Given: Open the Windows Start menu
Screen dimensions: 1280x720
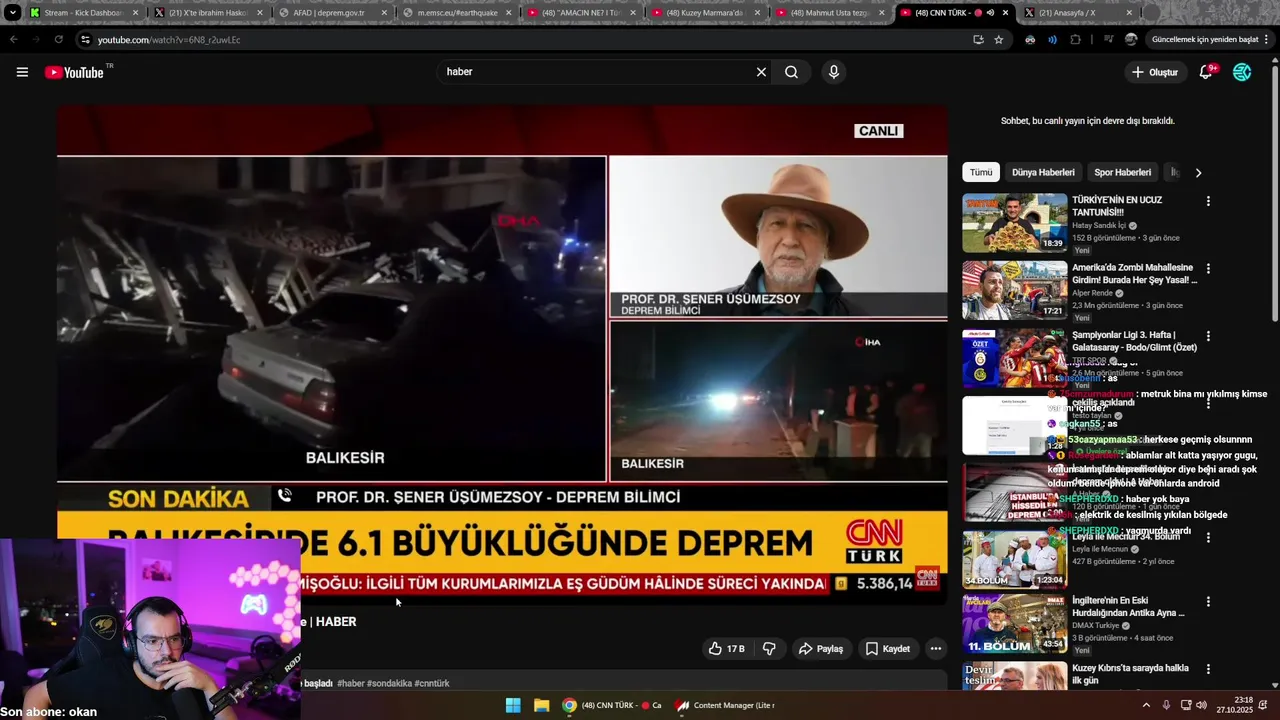Looking at the screenshot, I should tap(513, 705).
